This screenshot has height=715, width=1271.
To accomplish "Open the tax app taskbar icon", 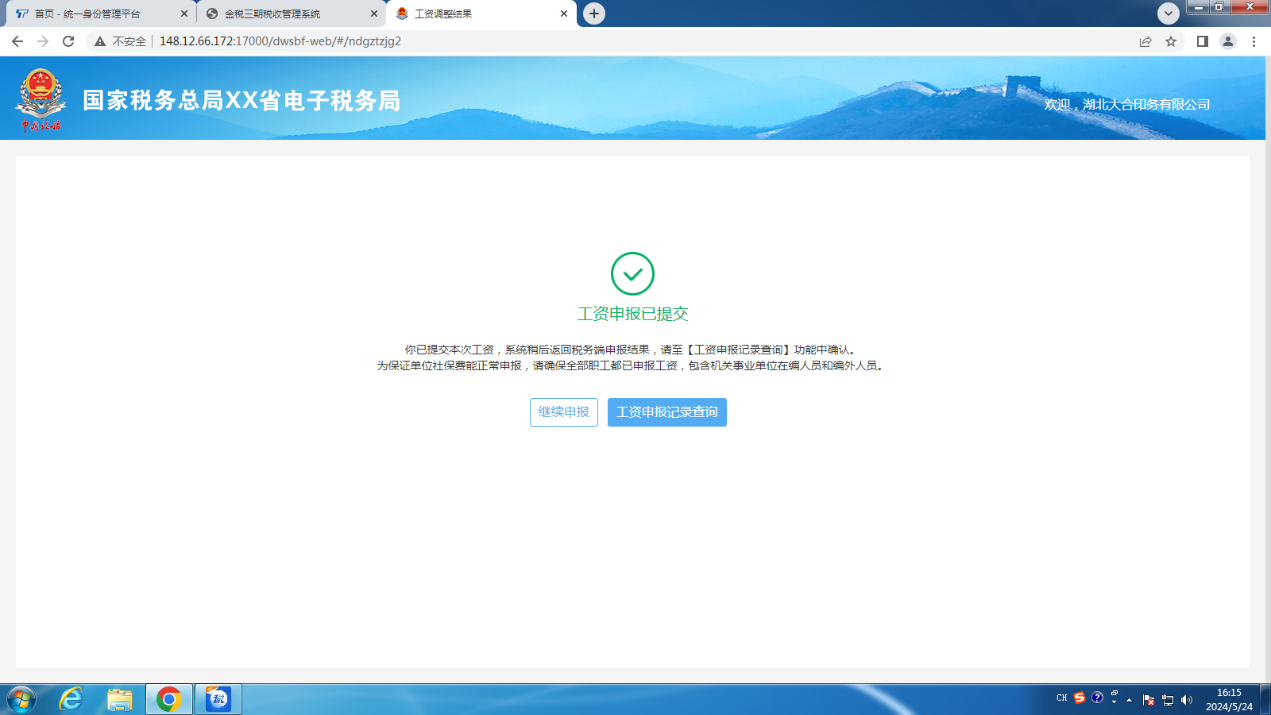I will tap(218, 699).
